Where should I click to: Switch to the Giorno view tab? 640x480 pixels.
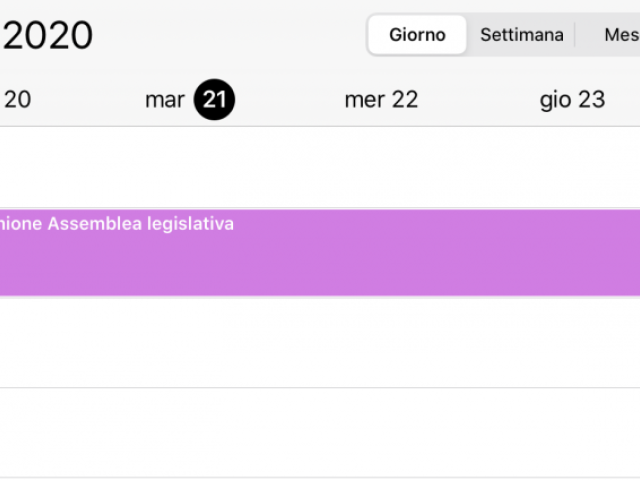pos(417,35)
